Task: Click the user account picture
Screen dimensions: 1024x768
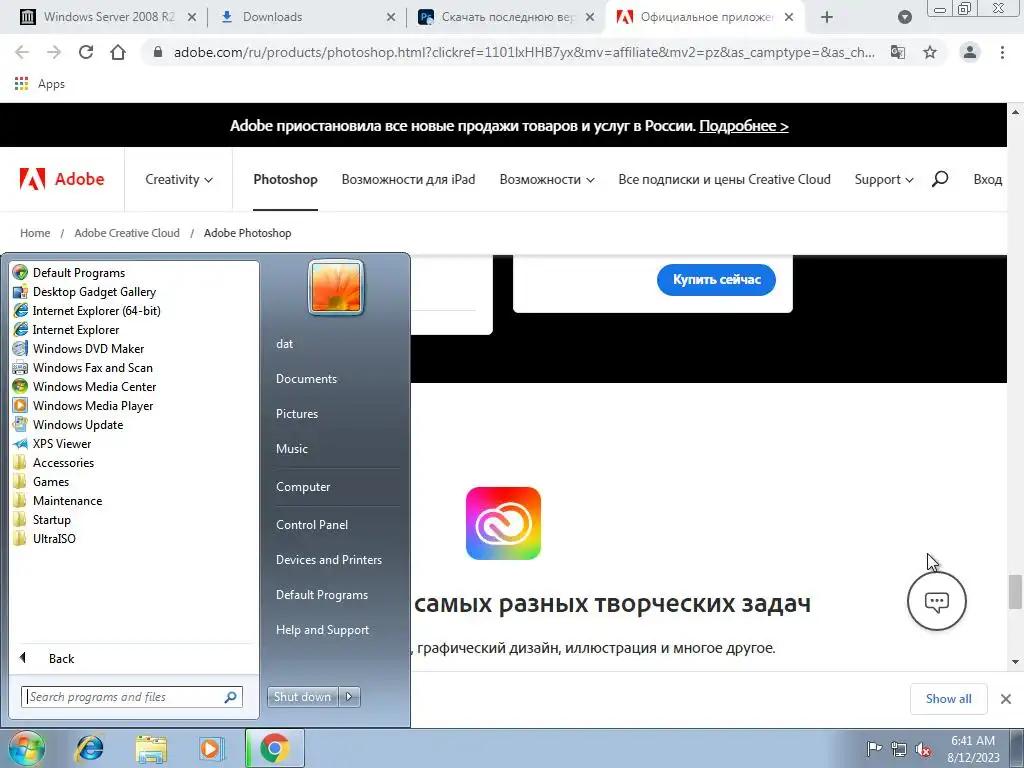Action: 336,287
